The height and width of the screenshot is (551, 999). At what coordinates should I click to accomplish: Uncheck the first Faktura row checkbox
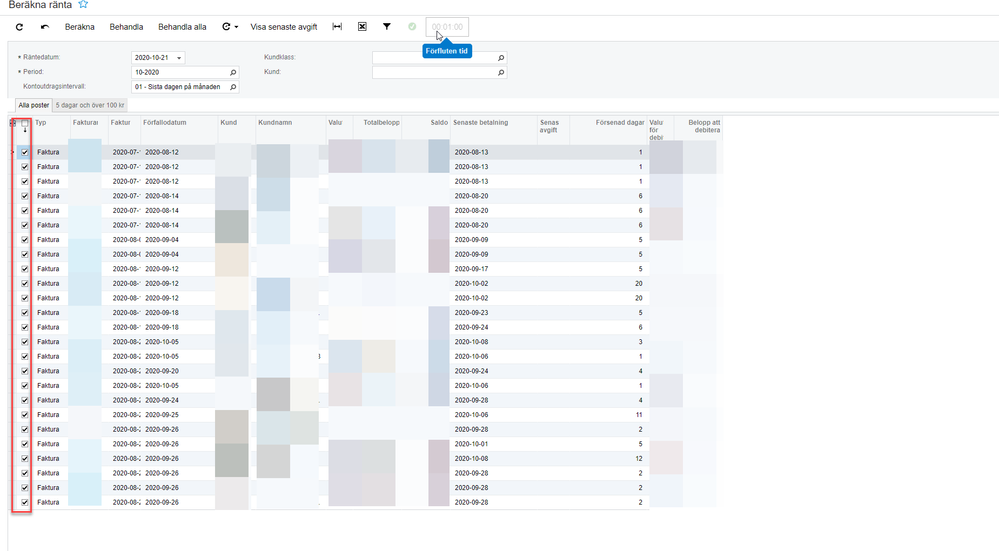(24, 152)
